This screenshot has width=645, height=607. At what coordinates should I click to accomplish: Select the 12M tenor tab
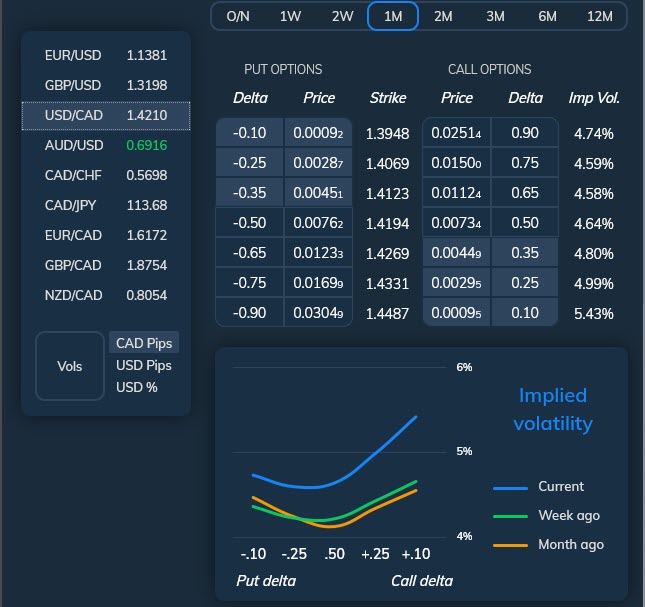click(600, 16)
